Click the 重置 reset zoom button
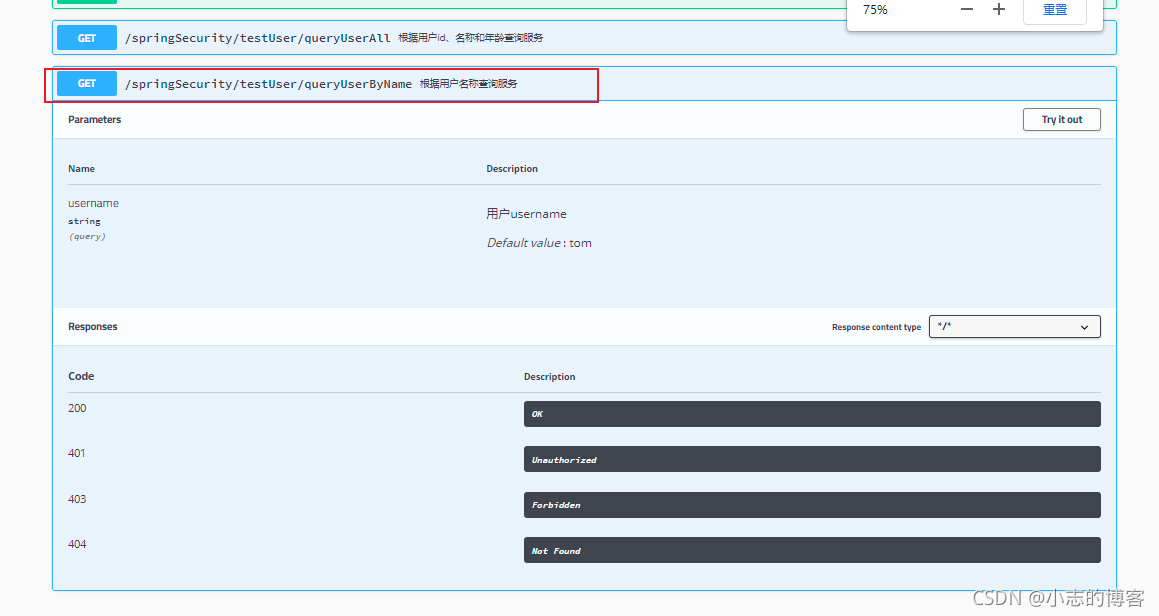Image resolution: width=1159 pixels, height=616 pixels. tap(1055, 10)
